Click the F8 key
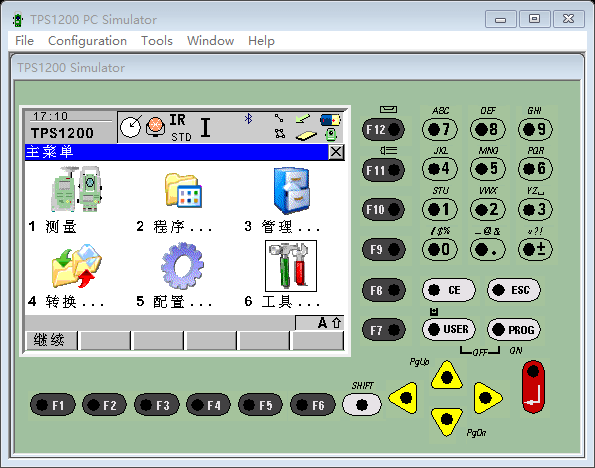Screen dimensions: 595x468 tap(384, 290)
